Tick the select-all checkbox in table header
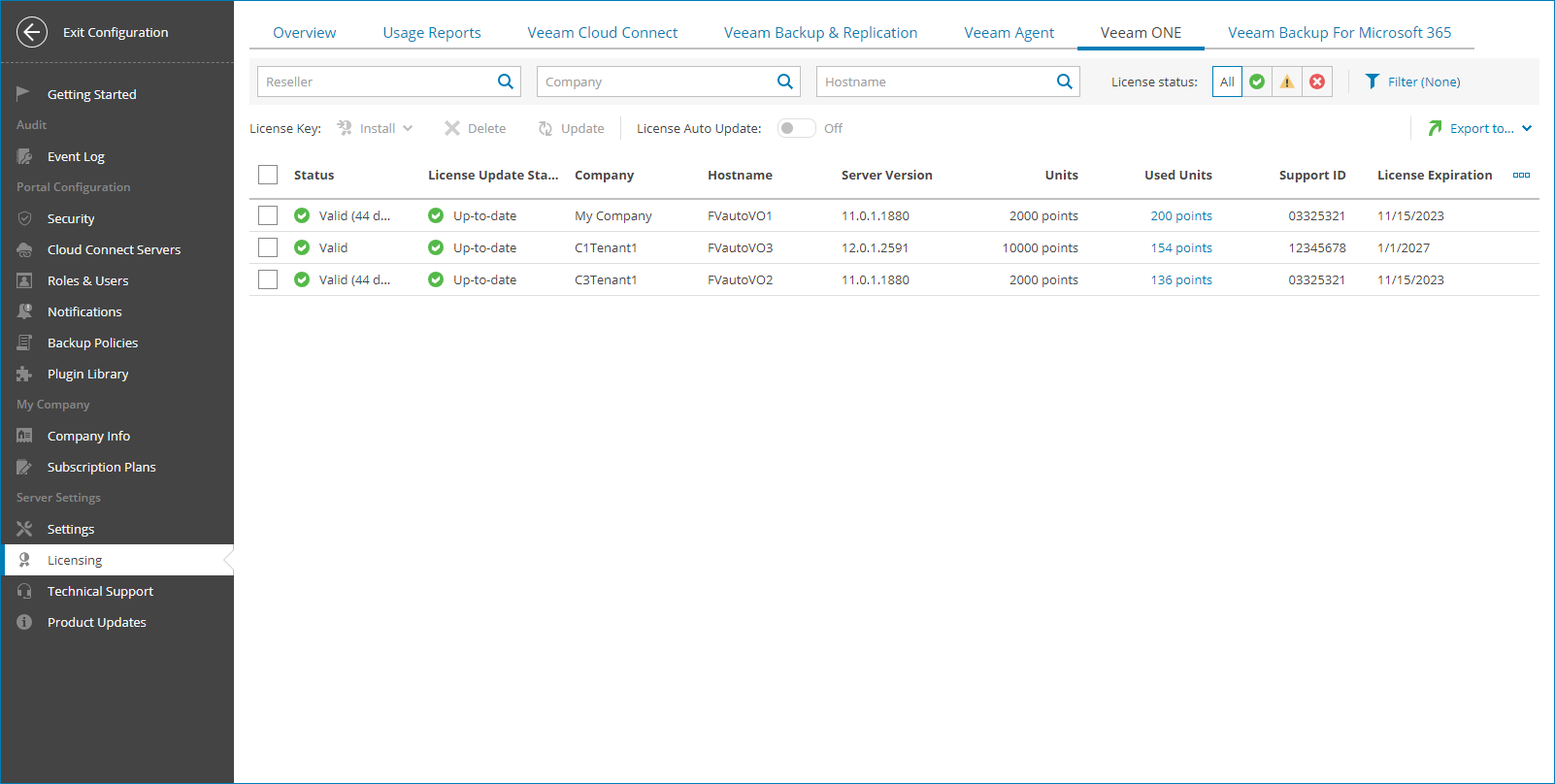The image size is (1555, 784). coord(268,175)
